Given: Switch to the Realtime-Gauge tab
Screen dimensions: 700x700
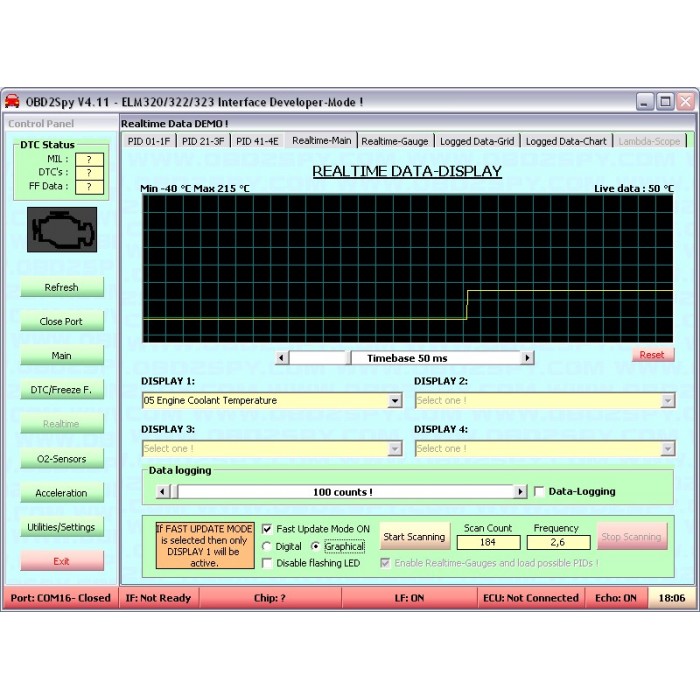Looking at the screenshot, I should point(397,141).
